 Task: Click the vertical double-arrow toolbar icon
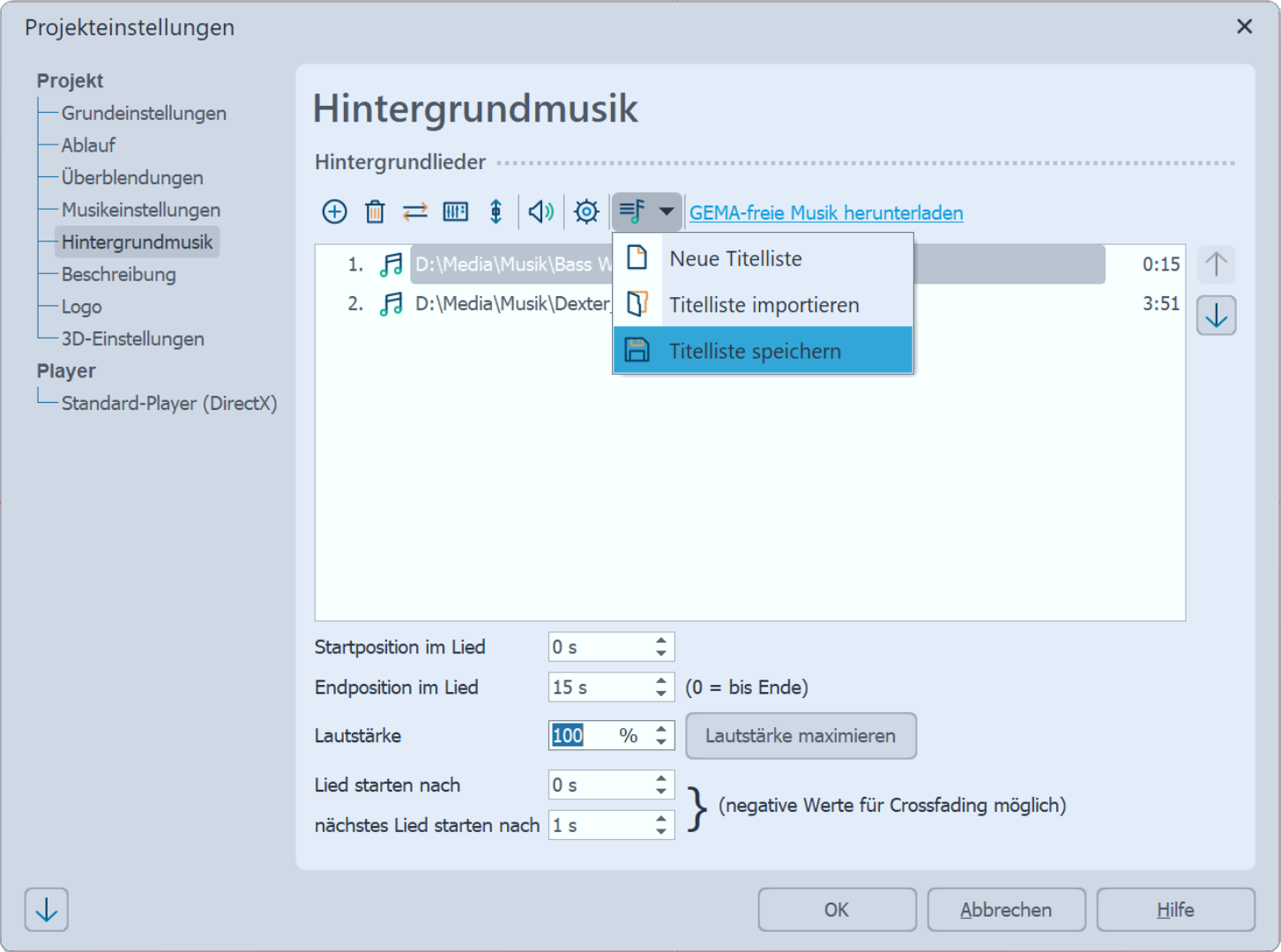(x=496, y=212)
